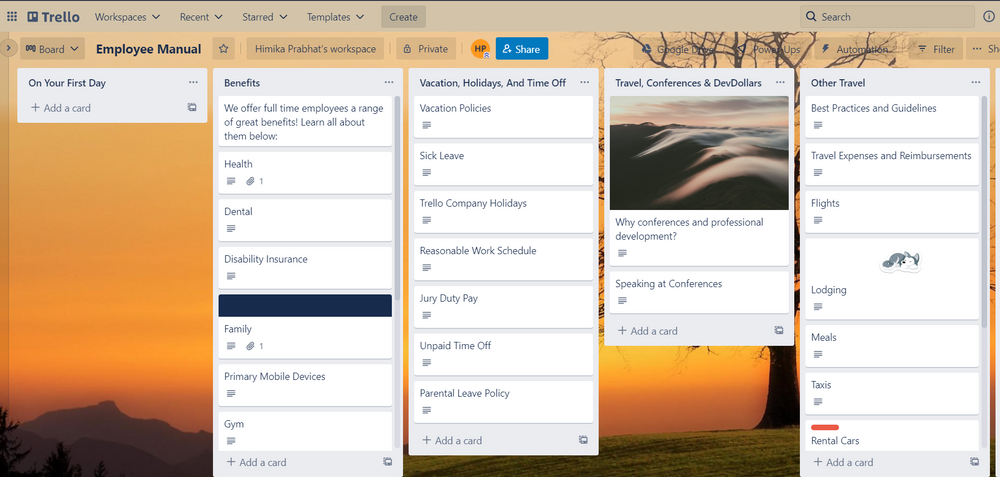
Task: Open the card with the foggy hills cover image
Action: (x=699, y=180)
